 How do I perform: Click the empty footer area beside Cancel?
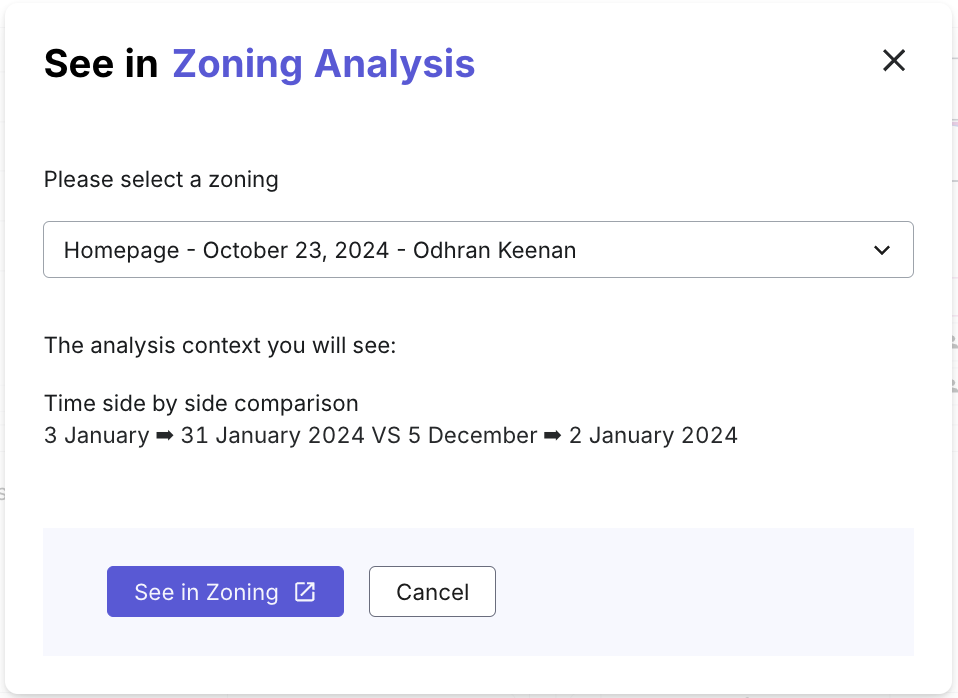[x=703, y=592]
